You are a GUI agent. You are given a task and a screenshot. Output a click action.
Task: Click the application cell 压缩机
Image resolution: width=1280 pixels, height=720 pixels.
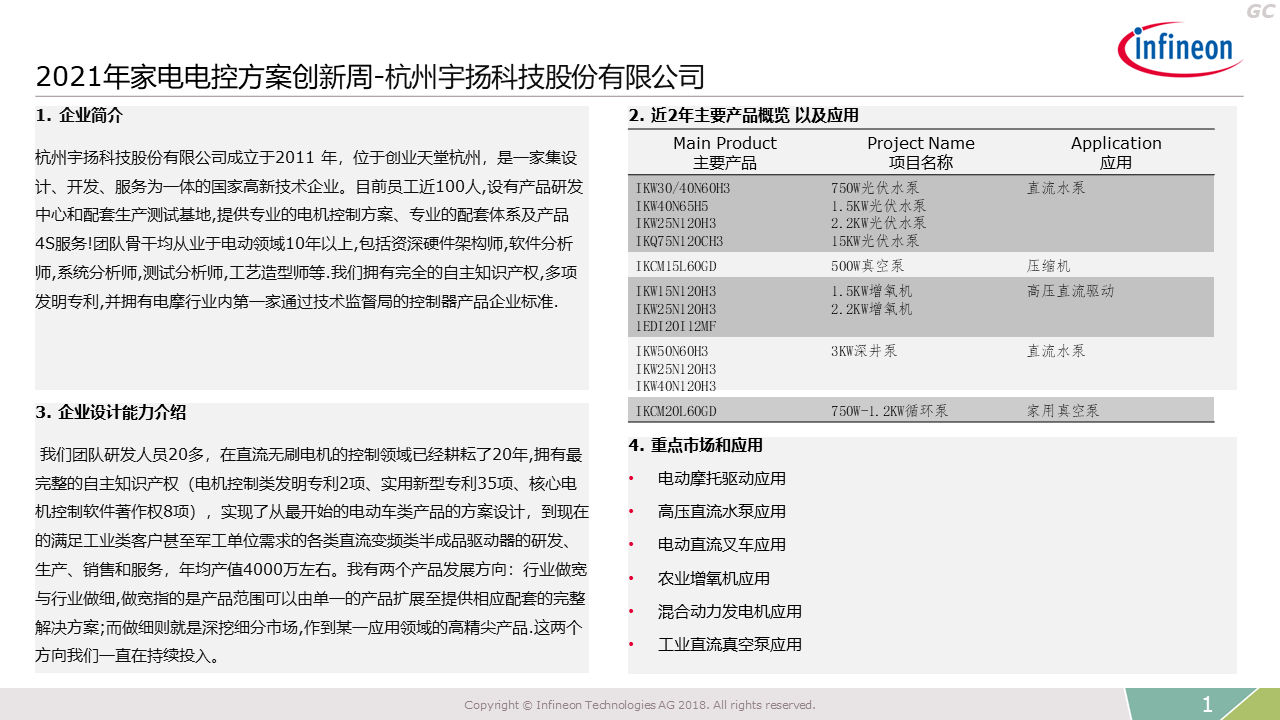pyautogui.click(x=1048, y=266)
